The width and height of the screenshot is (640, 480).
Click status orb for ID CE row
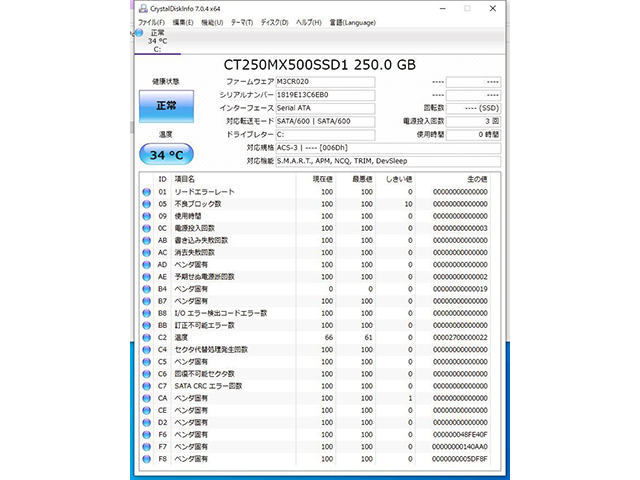[x=147, y=411]
